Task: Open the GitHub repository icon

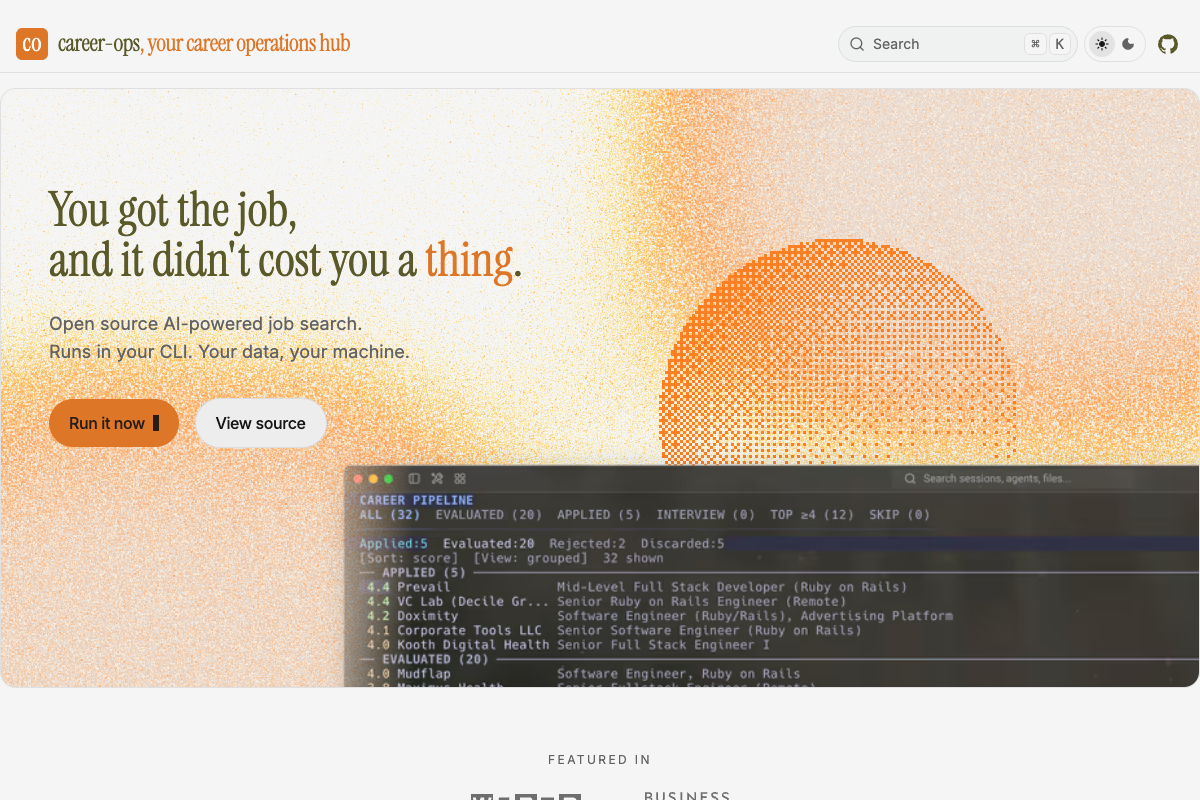Action: 1168,44
